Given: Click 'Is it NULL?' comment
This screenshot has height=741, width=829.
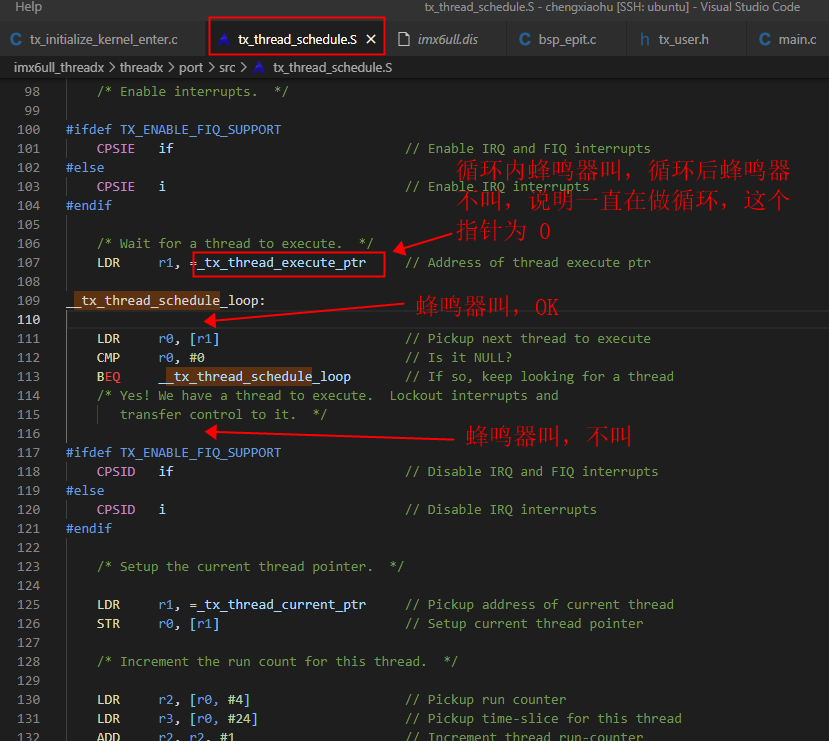Looking at the screenshot, I should click(x=459, y=358).
